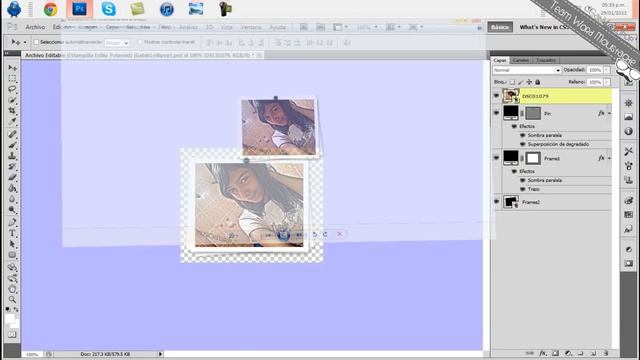
Task: Open Skype from the taskbar
Action: [109, 9]
